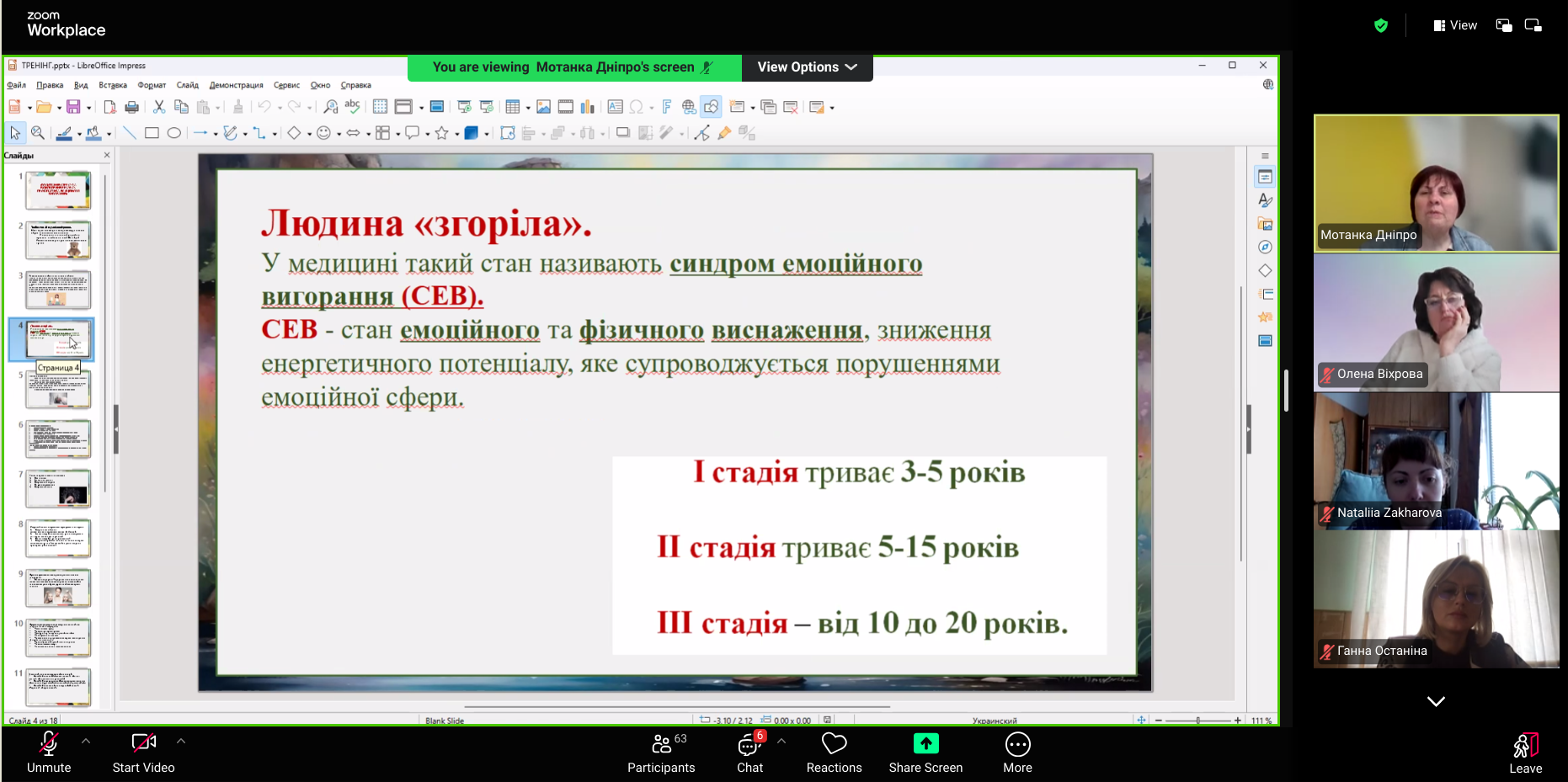
Task: Select Мотанка Дніпро's video tile
Action: coord(1436,183)
